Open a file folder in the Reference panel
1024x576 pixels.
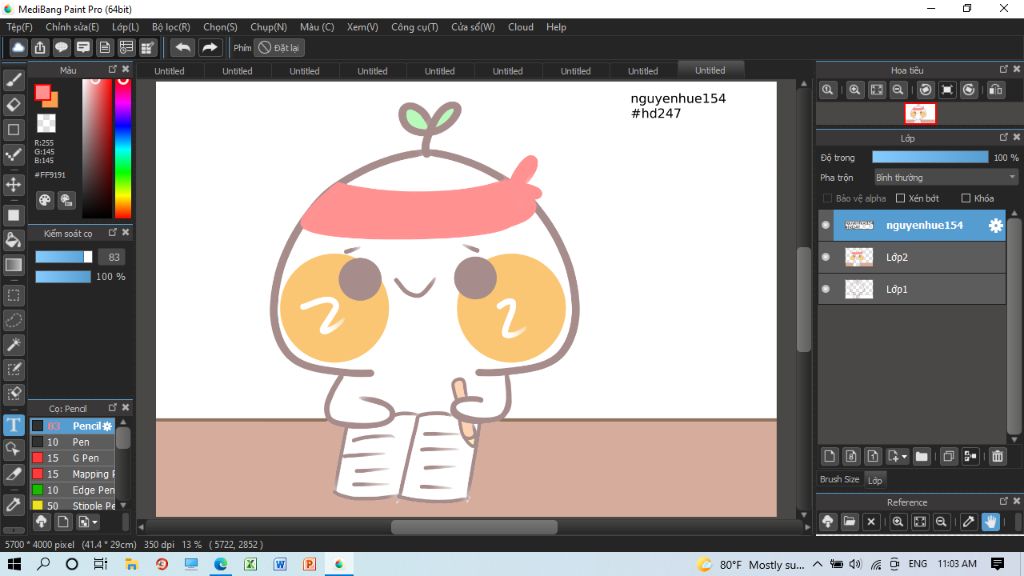pyautogui.click(x=849, y=522)
